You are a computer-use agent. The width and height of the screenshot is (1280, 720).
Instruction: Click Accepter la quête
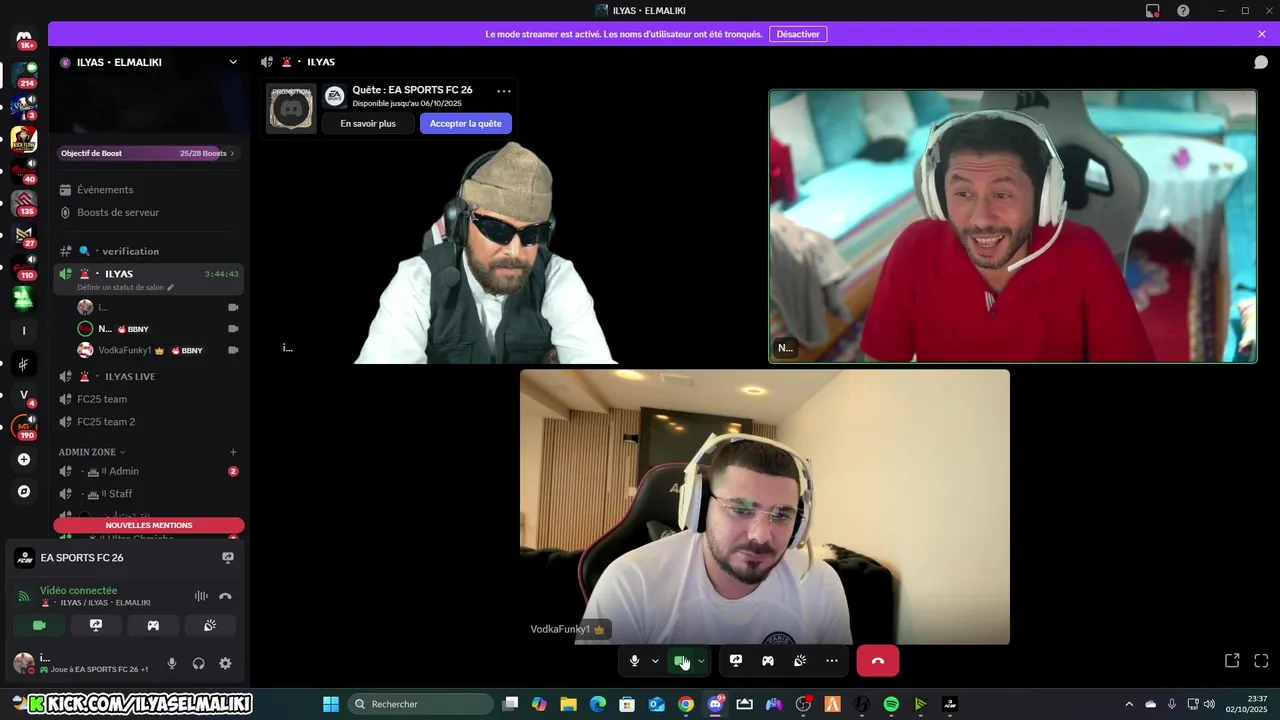(466, 123)
